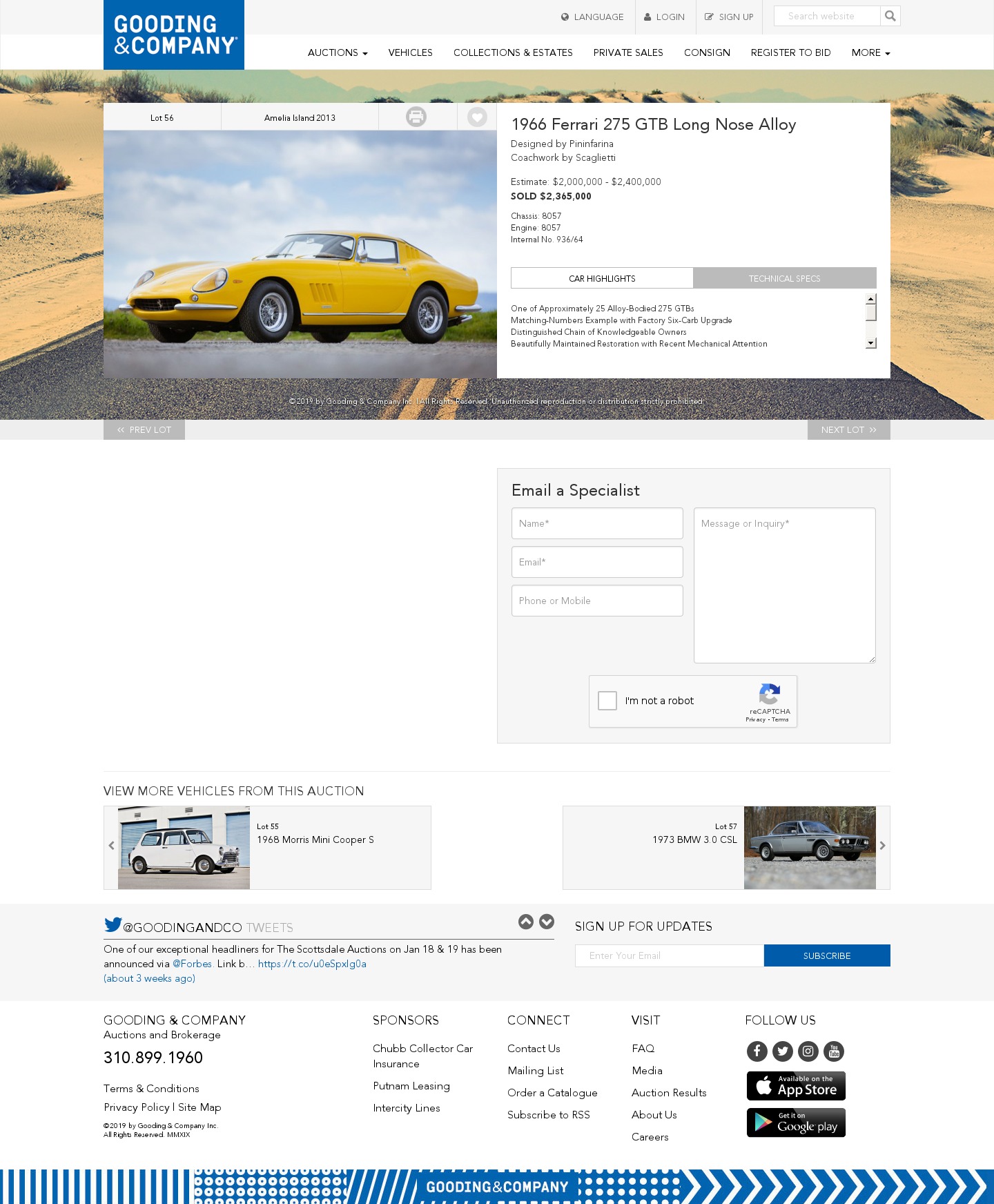Open the Putnam Leasing link
This screenshot has height=1204, width=994.
(x=411, y=1086)
